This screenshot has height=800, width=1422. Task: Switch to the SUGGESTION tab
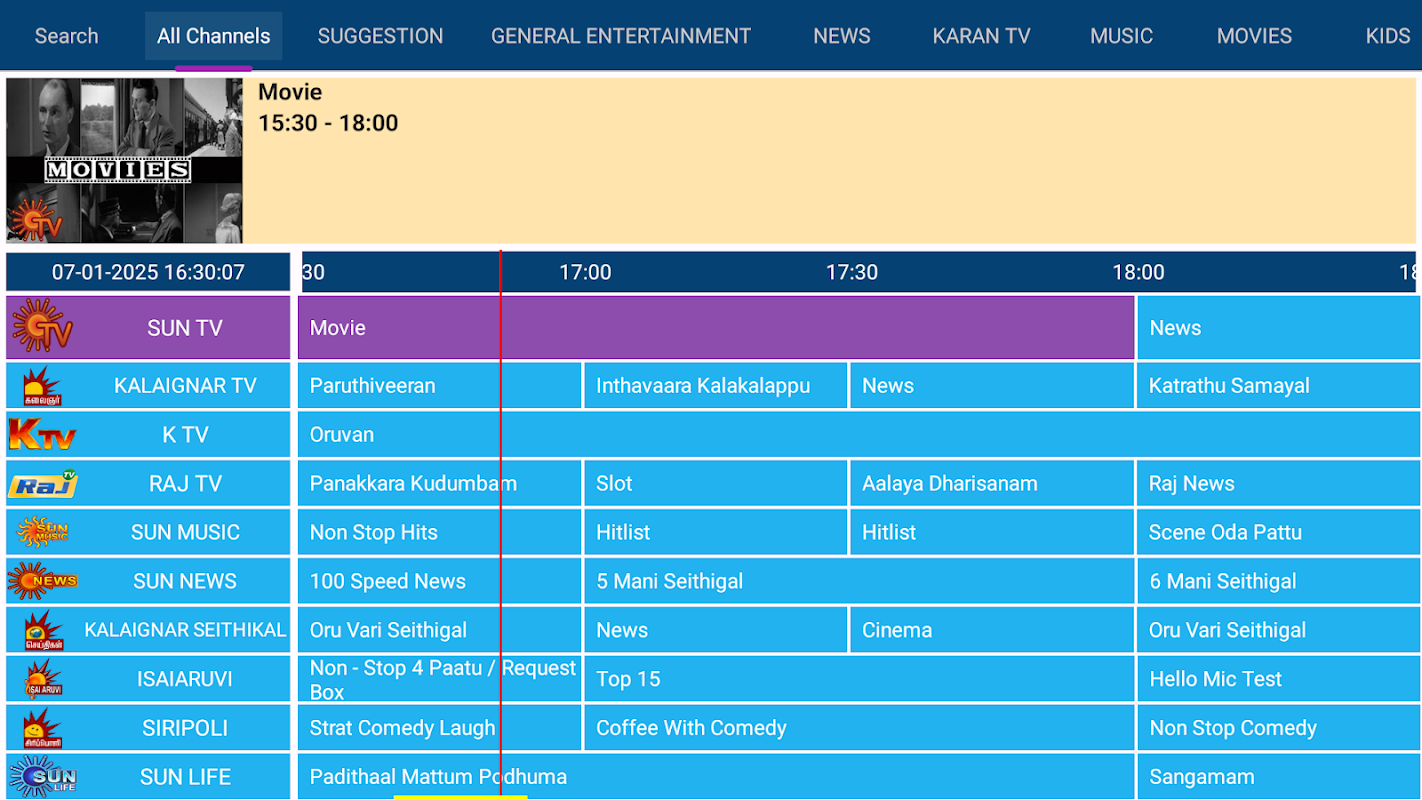pyautogui.click(x=380, y=36)
